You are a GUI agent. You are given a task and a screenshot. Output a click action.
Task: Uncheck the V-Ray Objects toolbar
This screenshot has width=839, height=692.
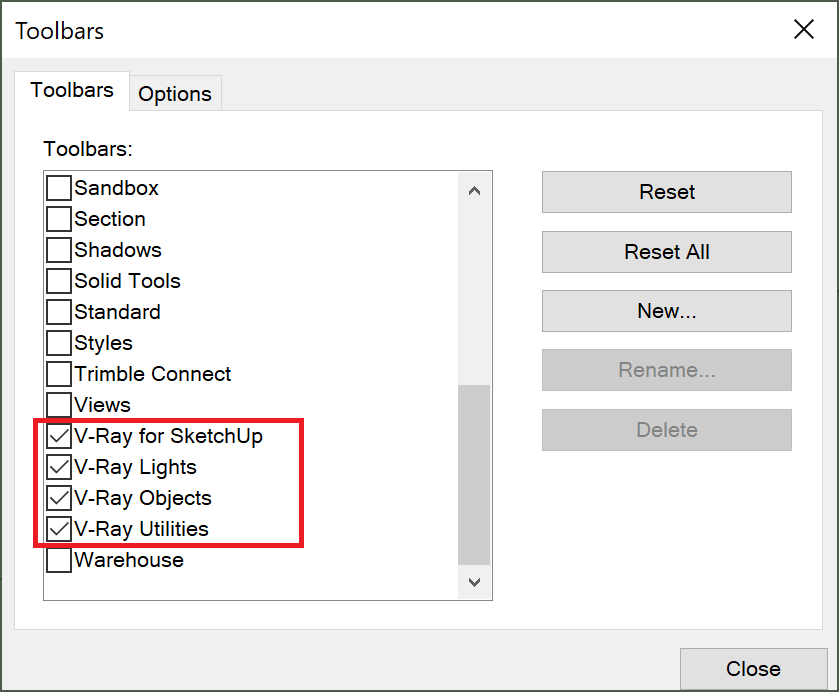pos(59,498)
